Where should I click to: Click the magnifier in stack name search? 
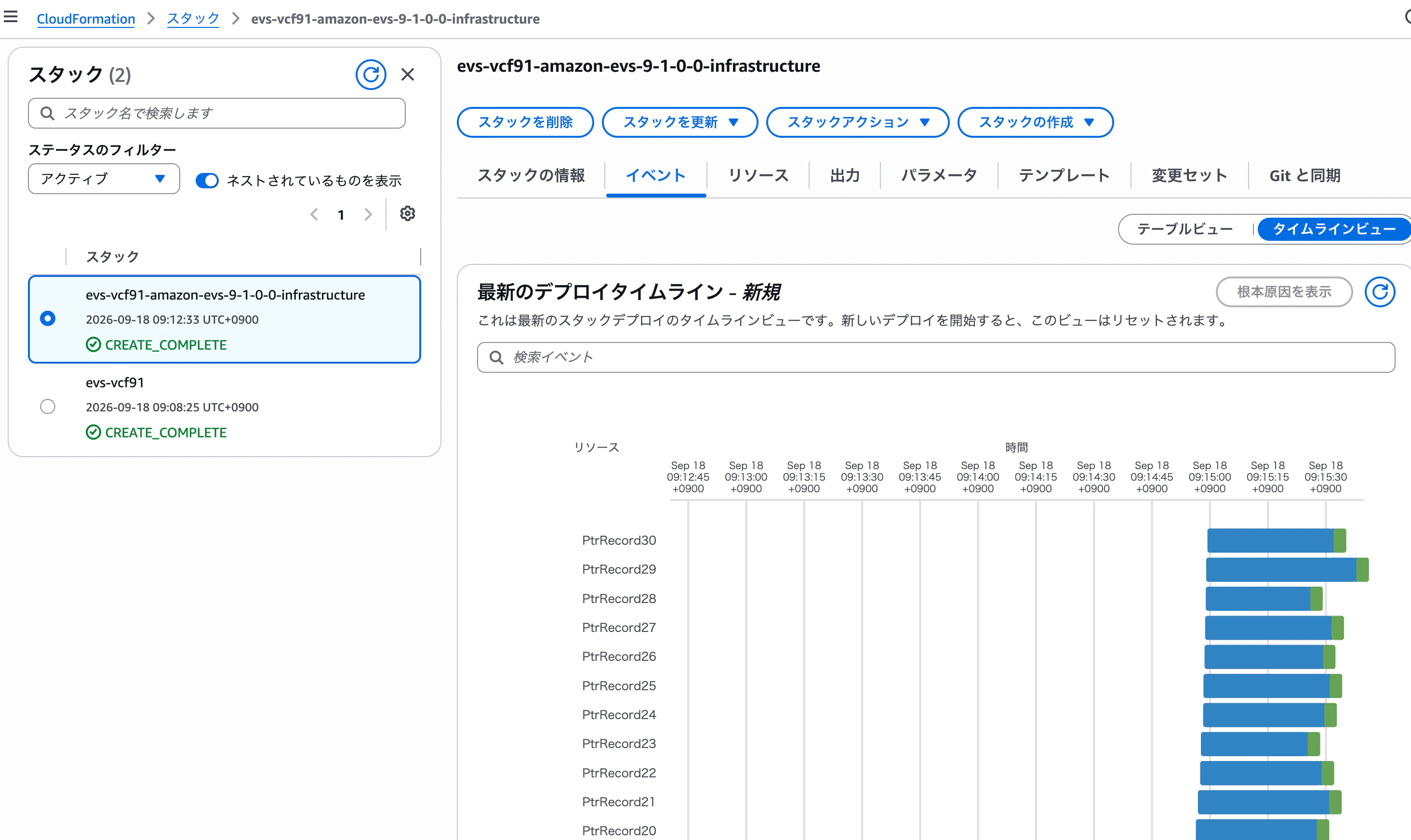pos(48,114)
